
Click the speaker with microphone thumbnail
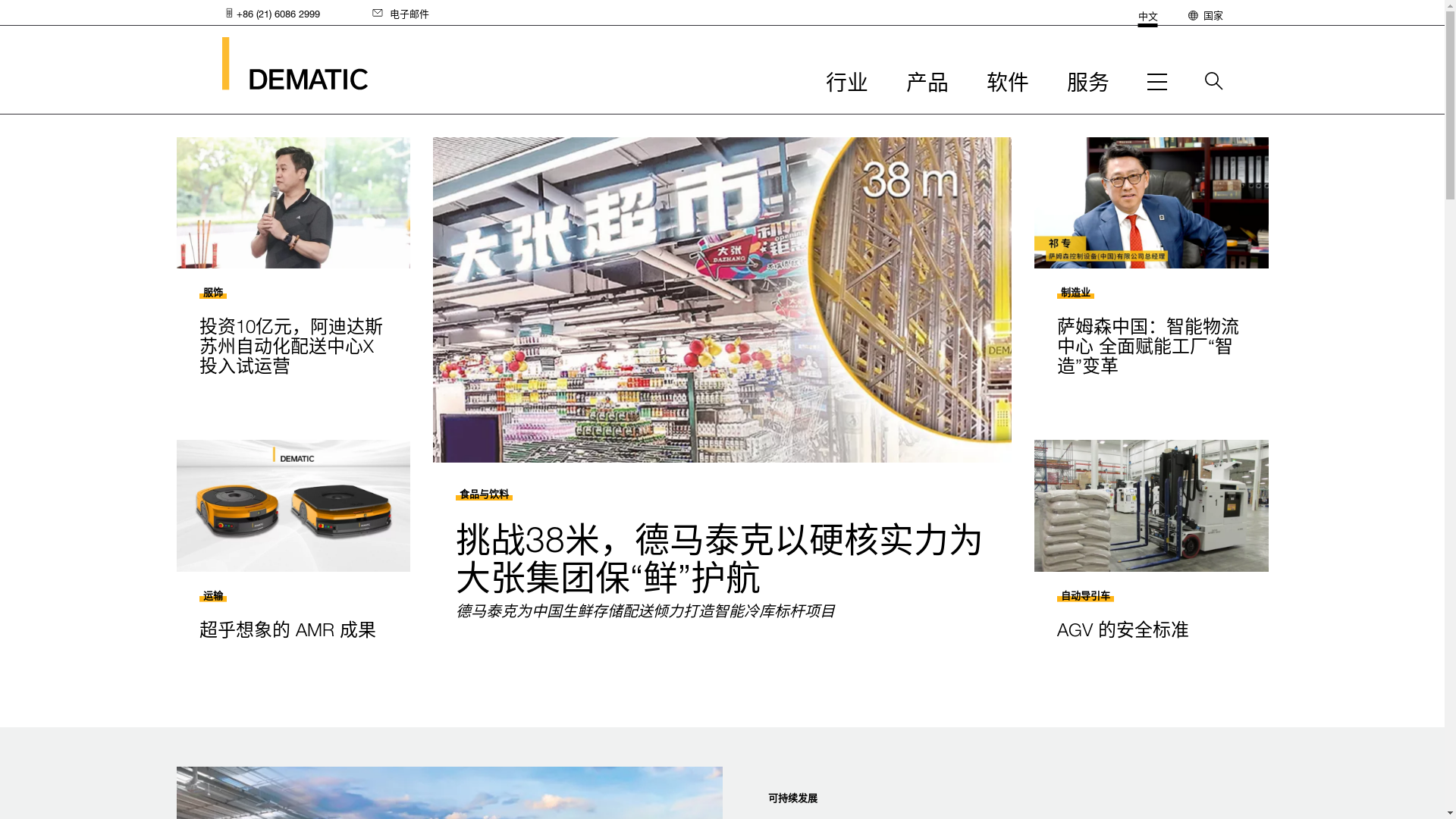pyautogui.click(x=293, y=202)
